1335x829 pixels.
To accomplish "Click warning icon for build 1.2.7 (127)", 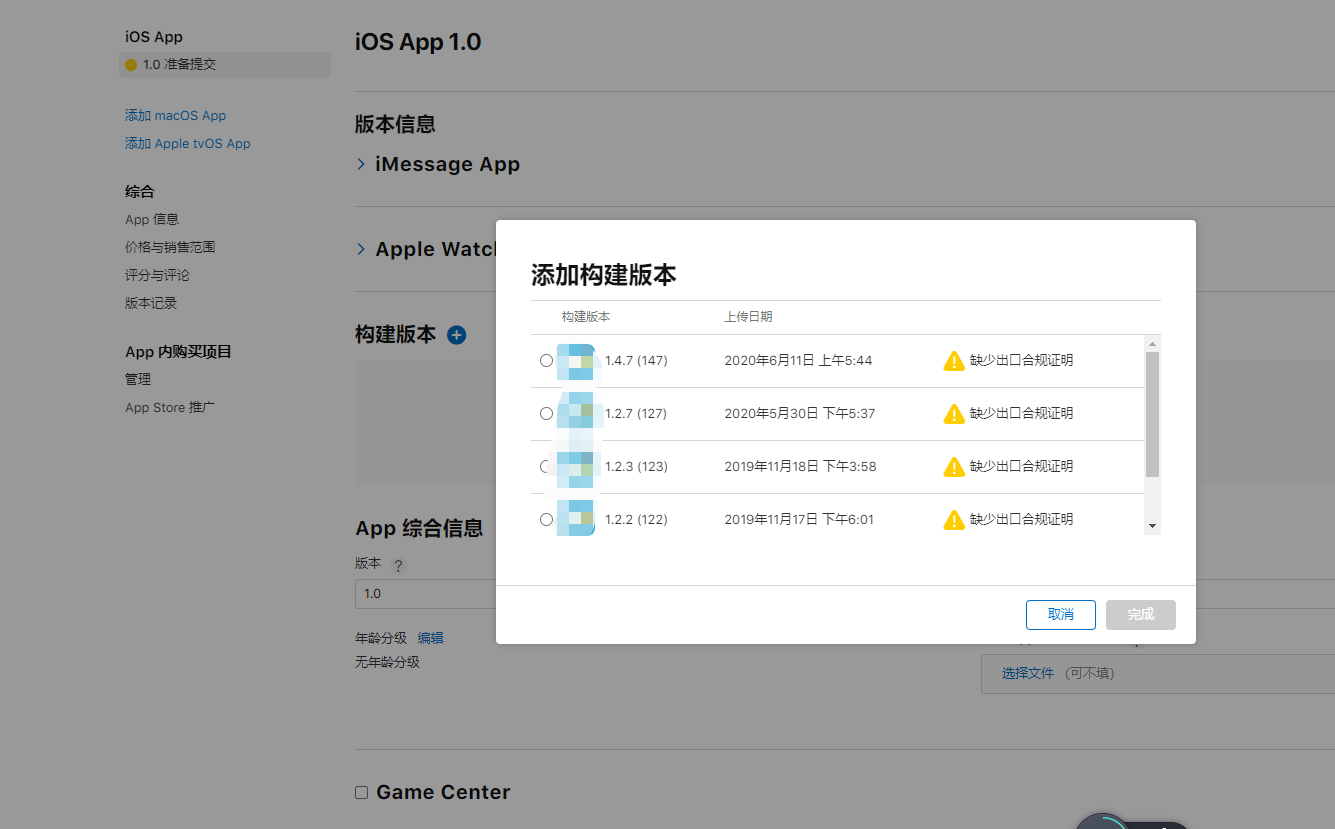I will 954,414.
